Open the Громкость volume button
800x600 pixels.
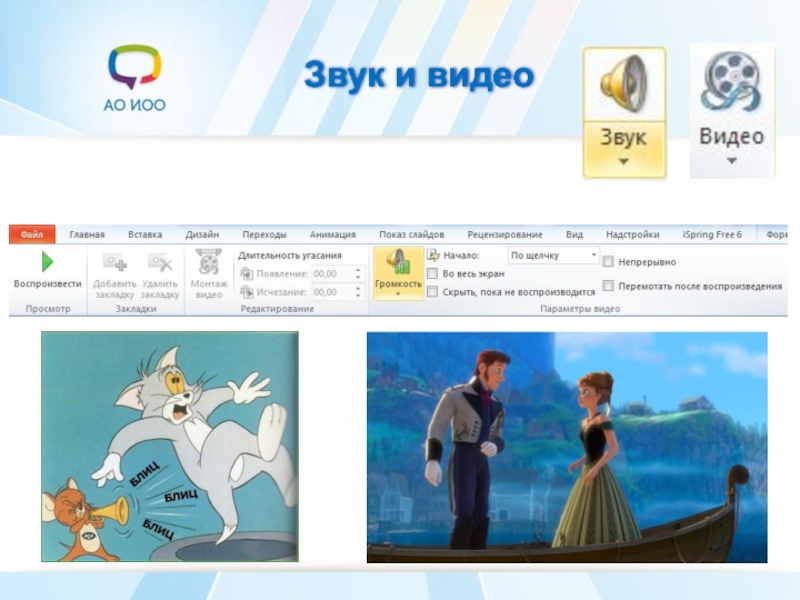tap(398, 273)
